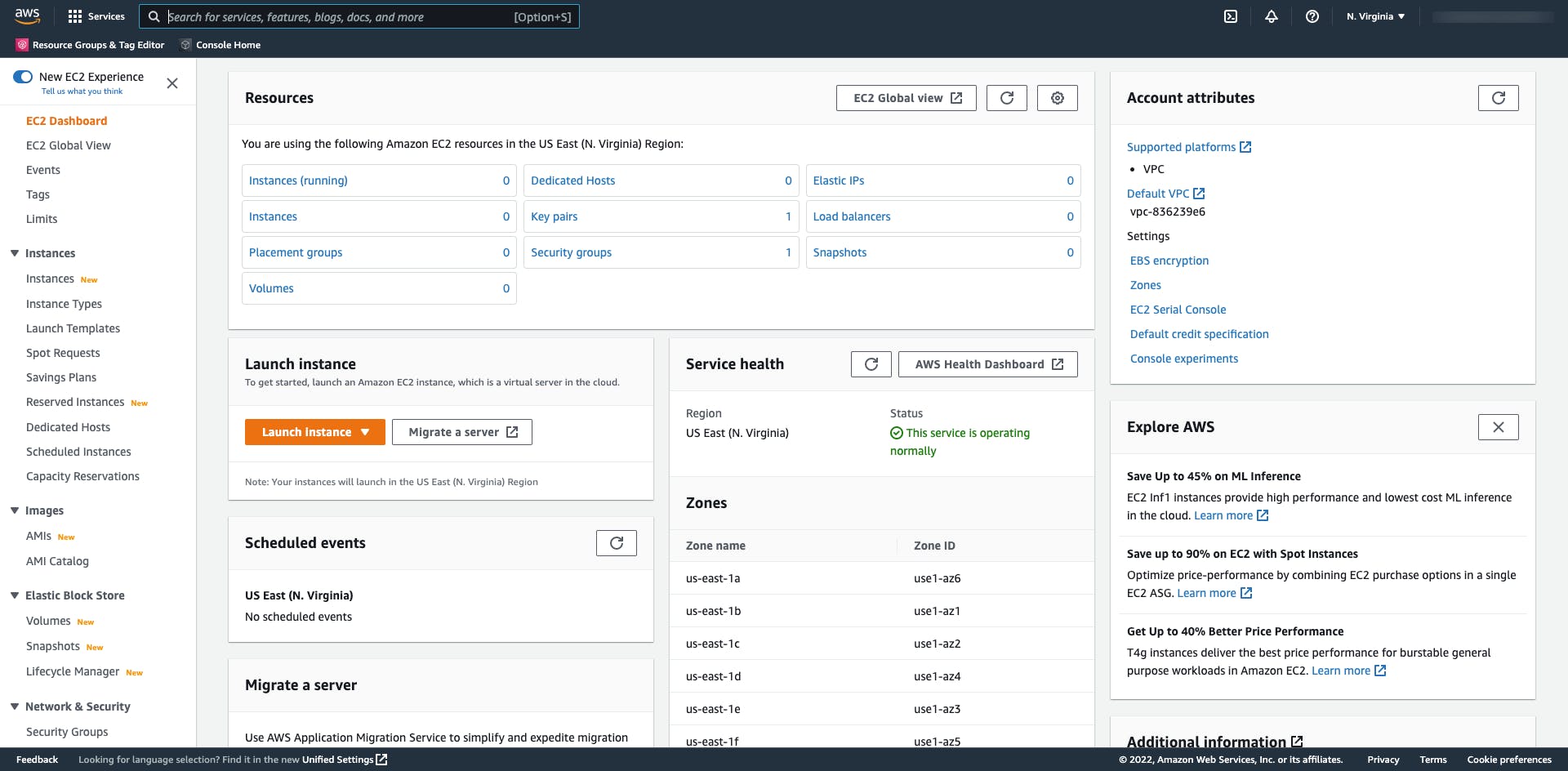Screen dimensions: 1568x771
Task: Open Security groups resource link
Action: 571,252
